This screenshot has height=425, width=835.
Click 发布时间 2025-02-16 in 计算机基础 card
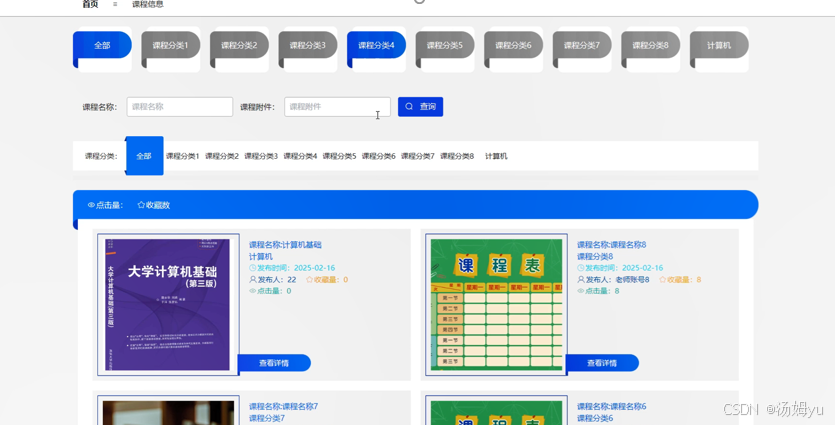click(292, 268)
